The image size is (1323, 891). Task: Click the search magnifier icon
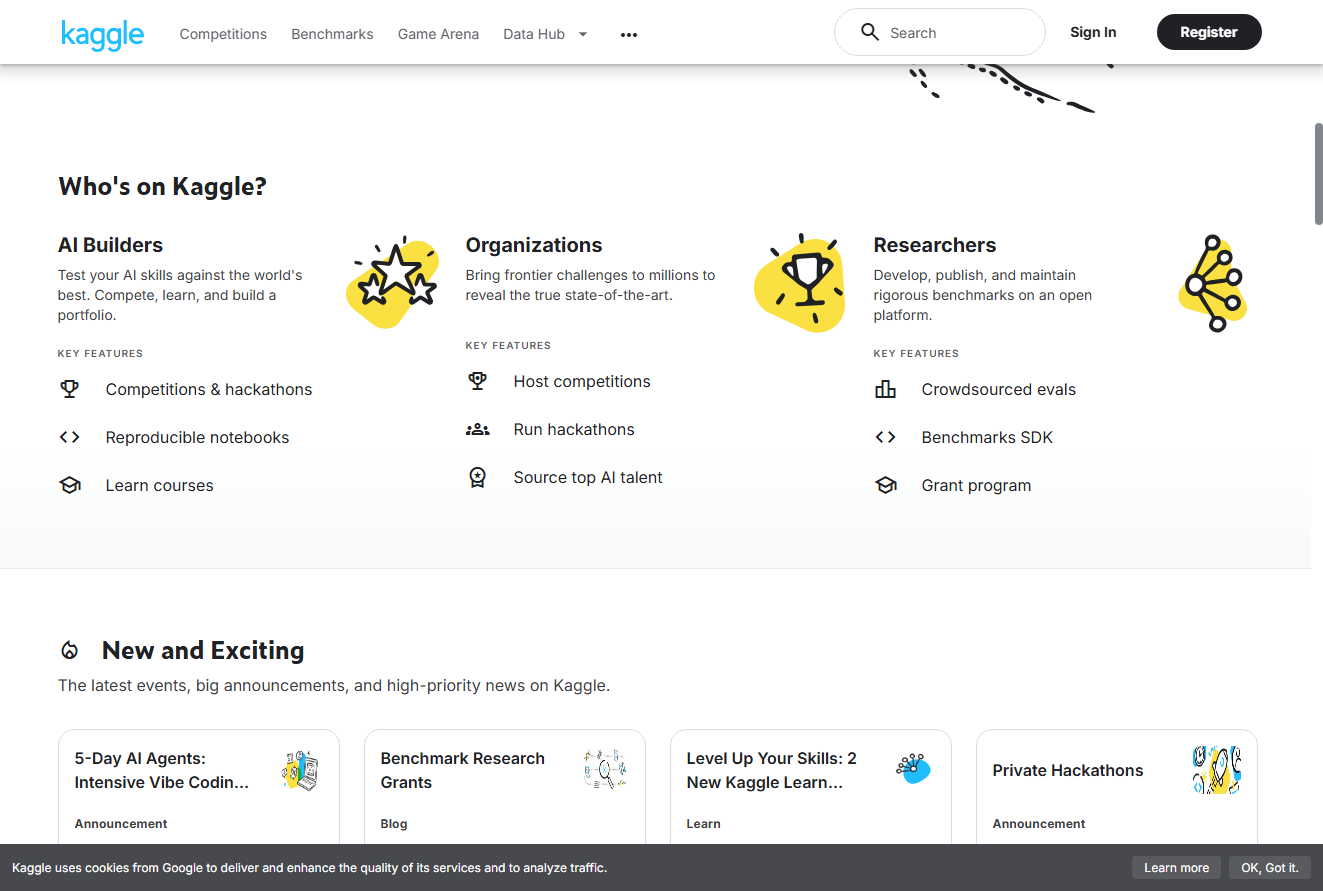pyautogui.click(x=870, y=32)
